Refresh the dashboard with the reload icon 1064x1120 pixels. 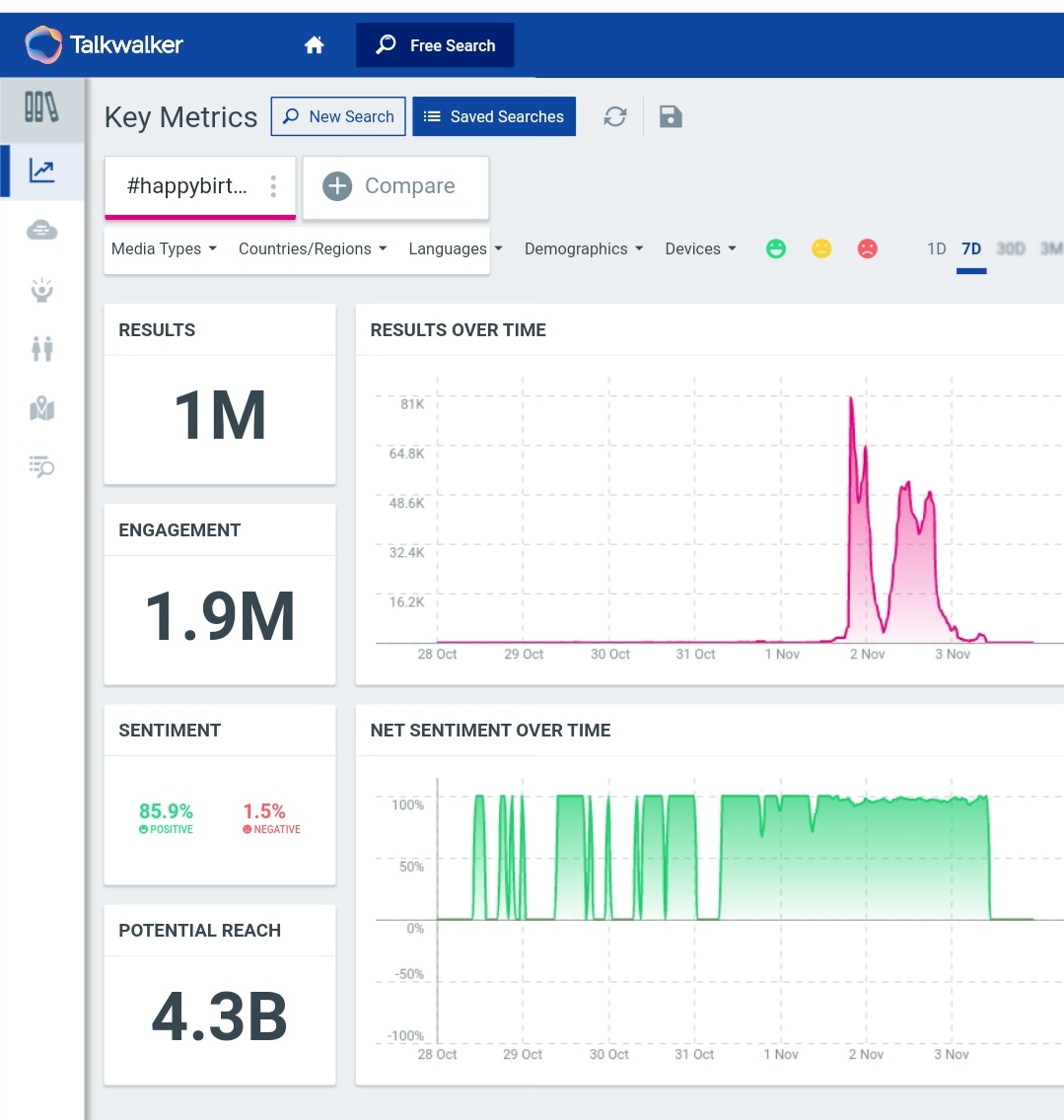pos(615,116)
